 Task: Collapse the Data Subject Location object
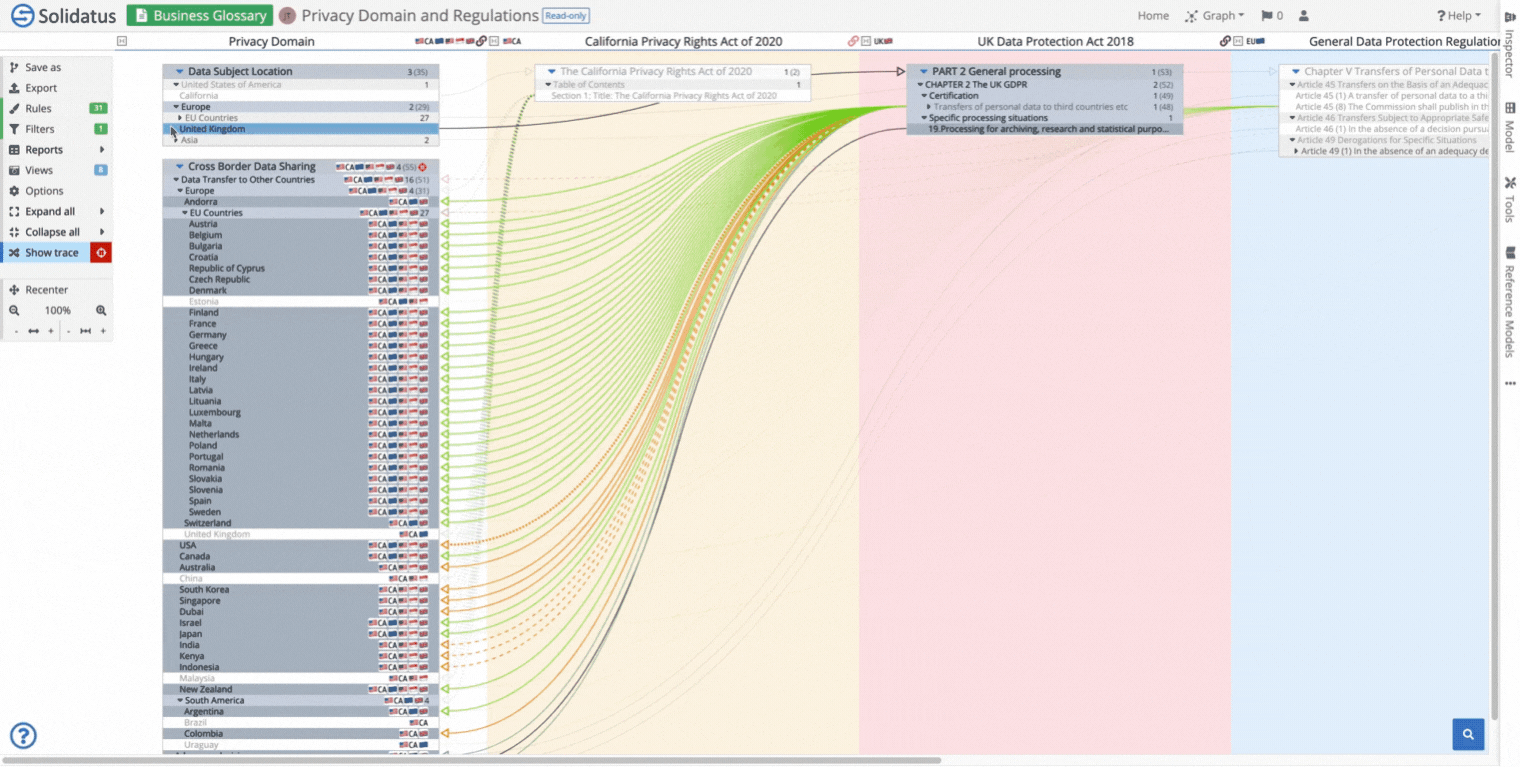pos(180,72)
